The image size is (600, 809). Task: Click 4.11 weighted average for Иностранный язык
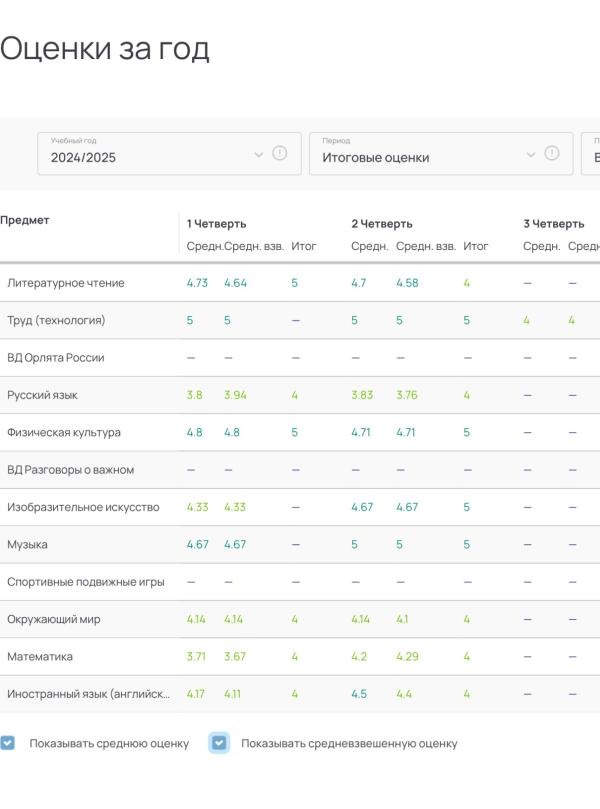coord(232,694)
